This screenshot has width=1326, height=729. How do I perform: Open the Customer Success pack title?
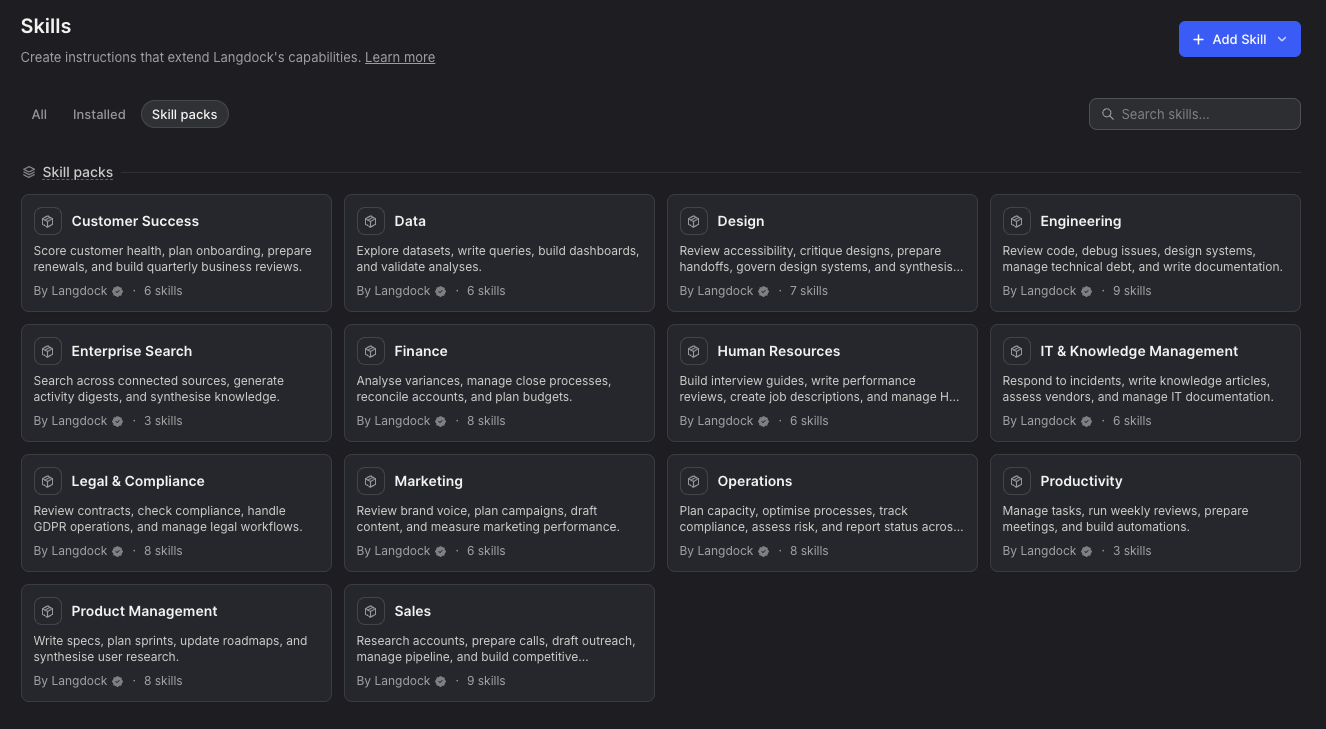click(x=135, y=221)
